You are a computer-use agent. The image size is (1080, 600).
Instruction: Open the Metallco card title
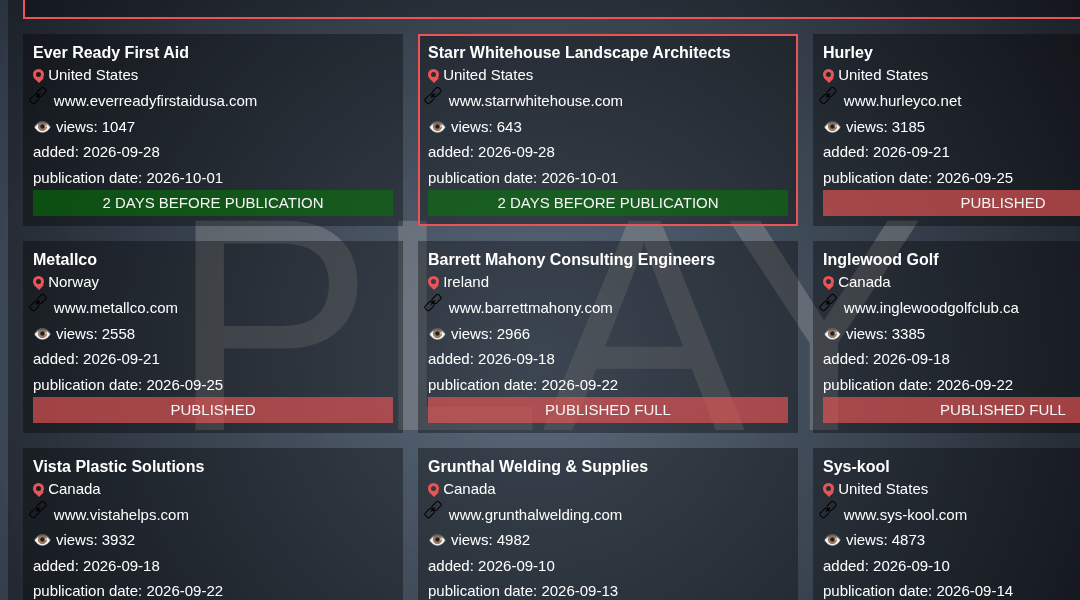(65, 260)
